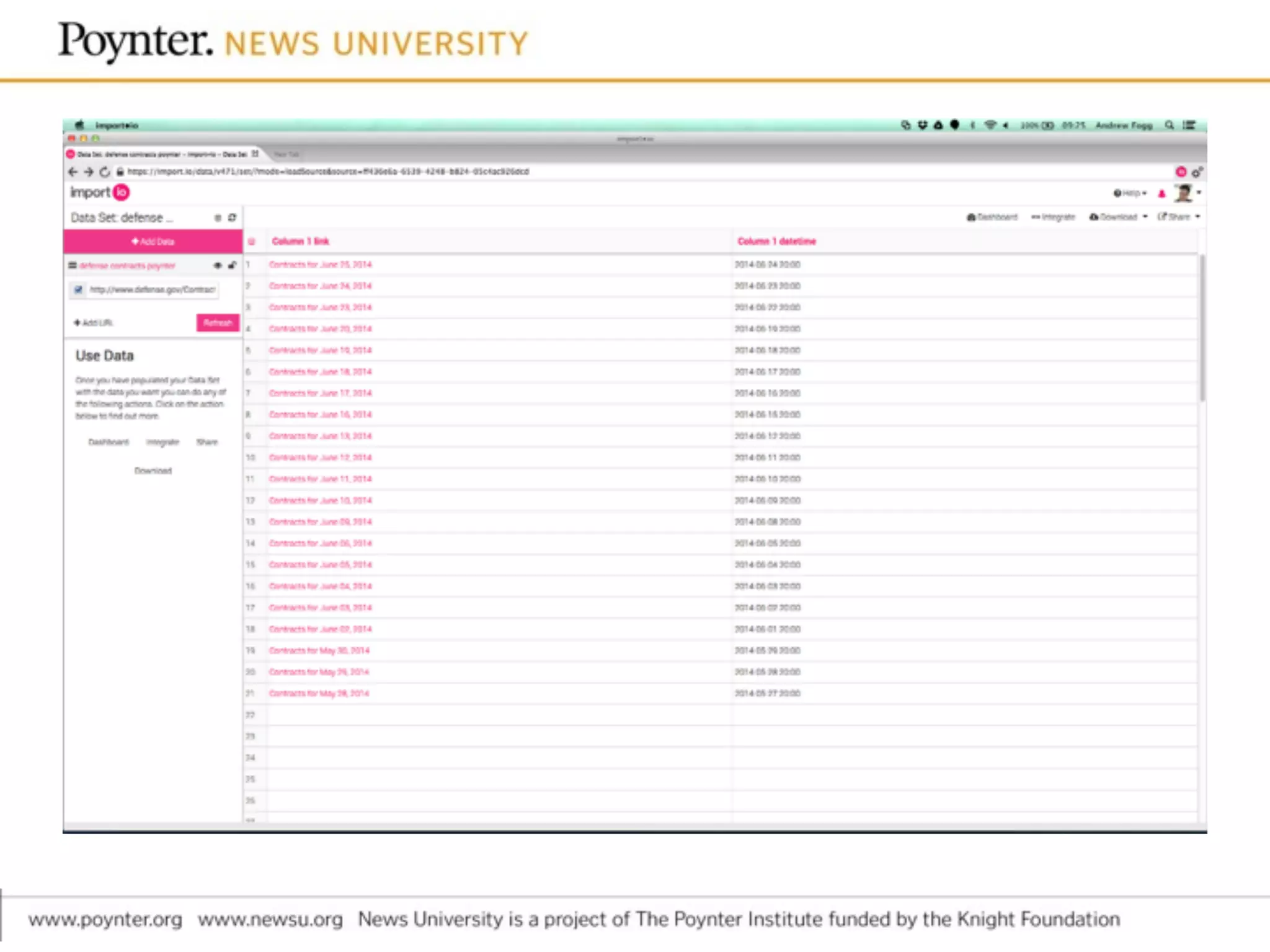Viewport: 1270px width, 952px height.
Task: Expand the Download dropdown arrow
Action: [x=1145, y=217]
